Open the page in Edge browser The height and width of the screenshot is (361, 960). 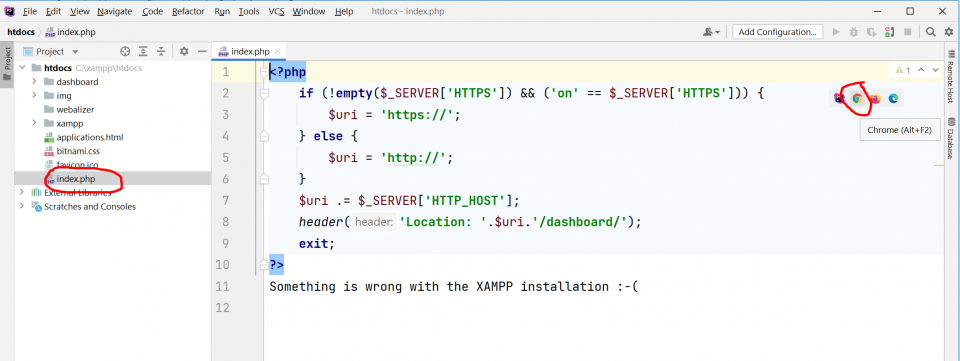click(893, 98)
